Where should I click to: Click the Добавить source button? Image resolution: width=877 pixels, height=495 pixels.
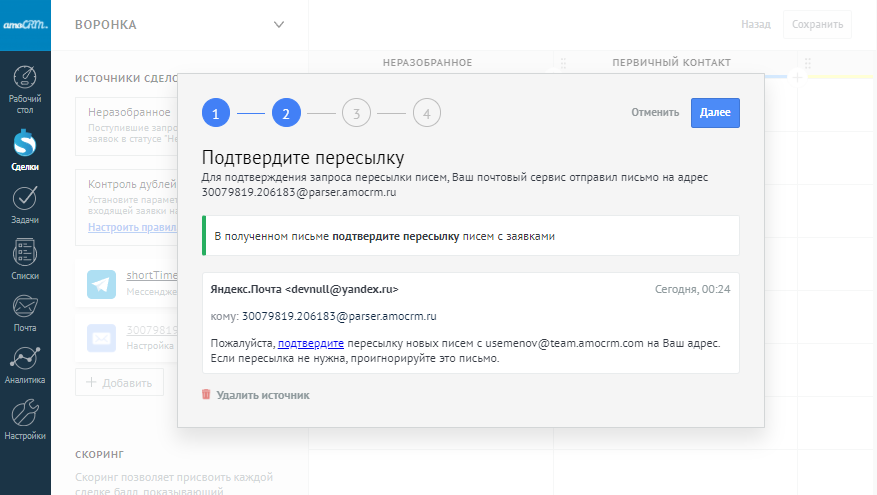click(119, 382)
